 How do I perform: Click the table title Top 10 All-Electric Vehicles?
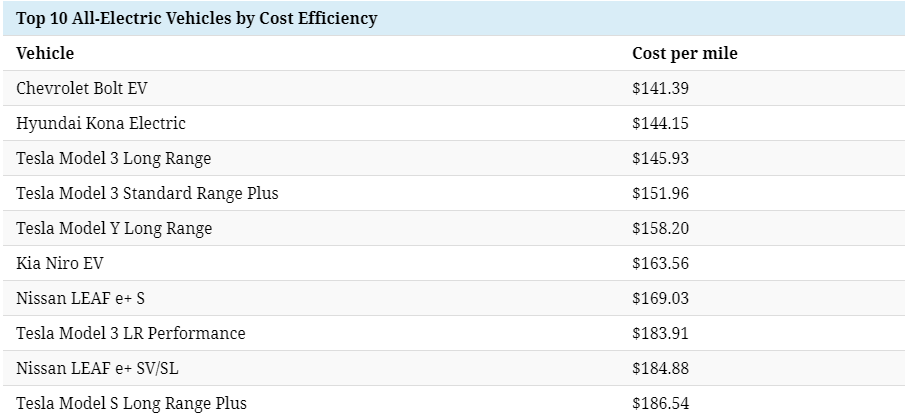[196, 18]
